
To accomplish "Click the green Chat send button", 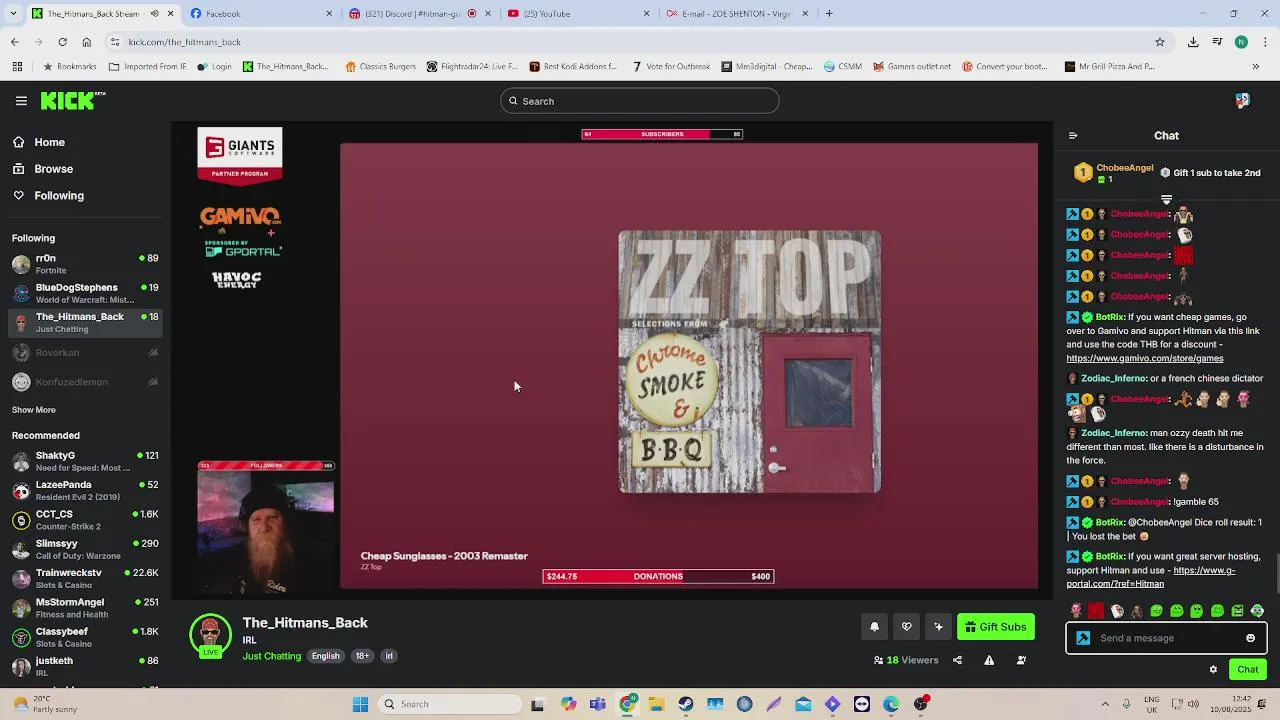I will tap(1248, 670).
